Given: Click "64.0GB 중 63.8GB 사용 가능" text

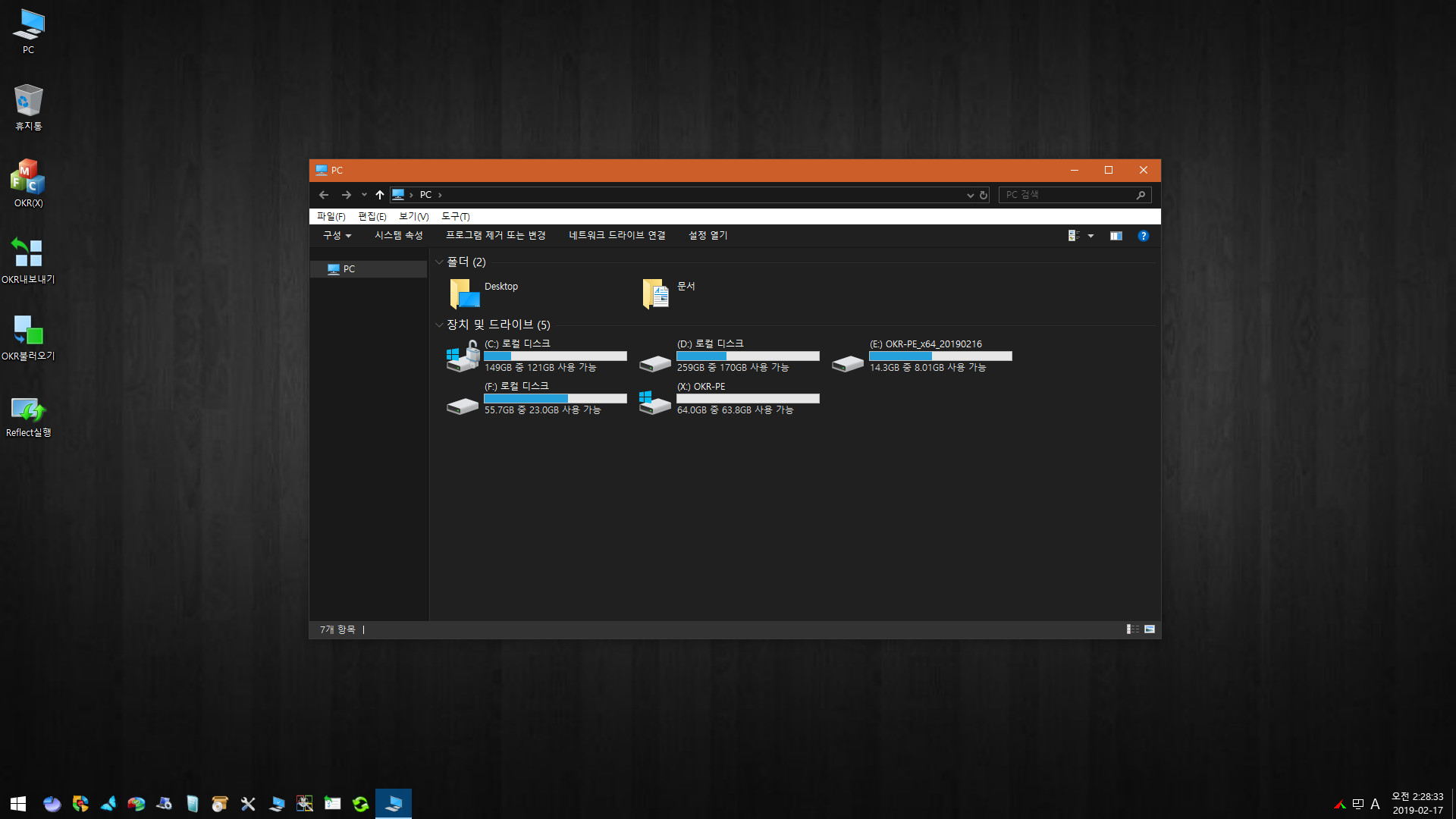Looking at the screenshot, I should 735,410.
